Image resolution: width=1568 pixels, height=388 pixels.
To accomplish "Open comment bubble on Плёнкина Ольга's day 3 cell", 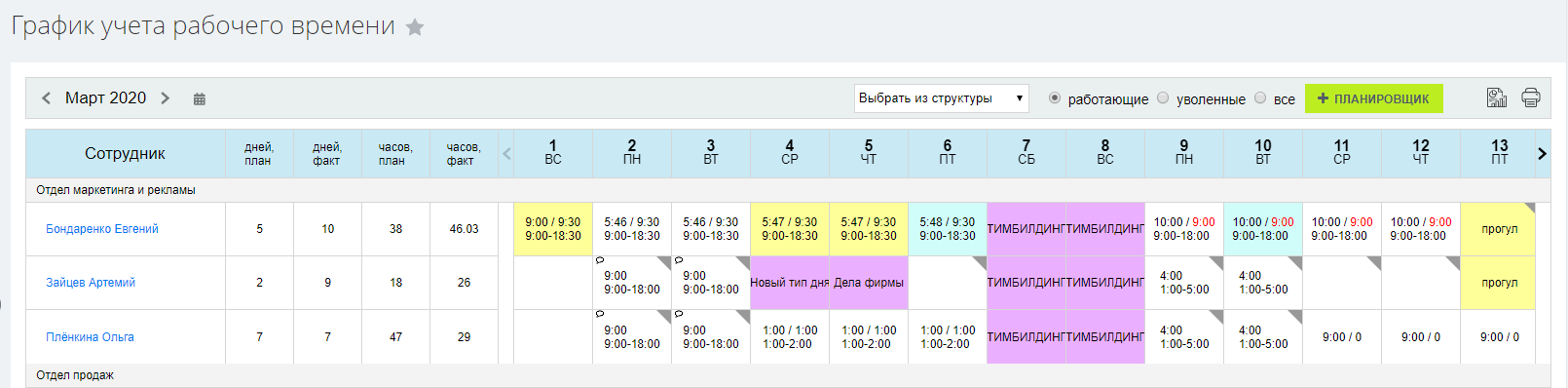I will click(678, 315).
